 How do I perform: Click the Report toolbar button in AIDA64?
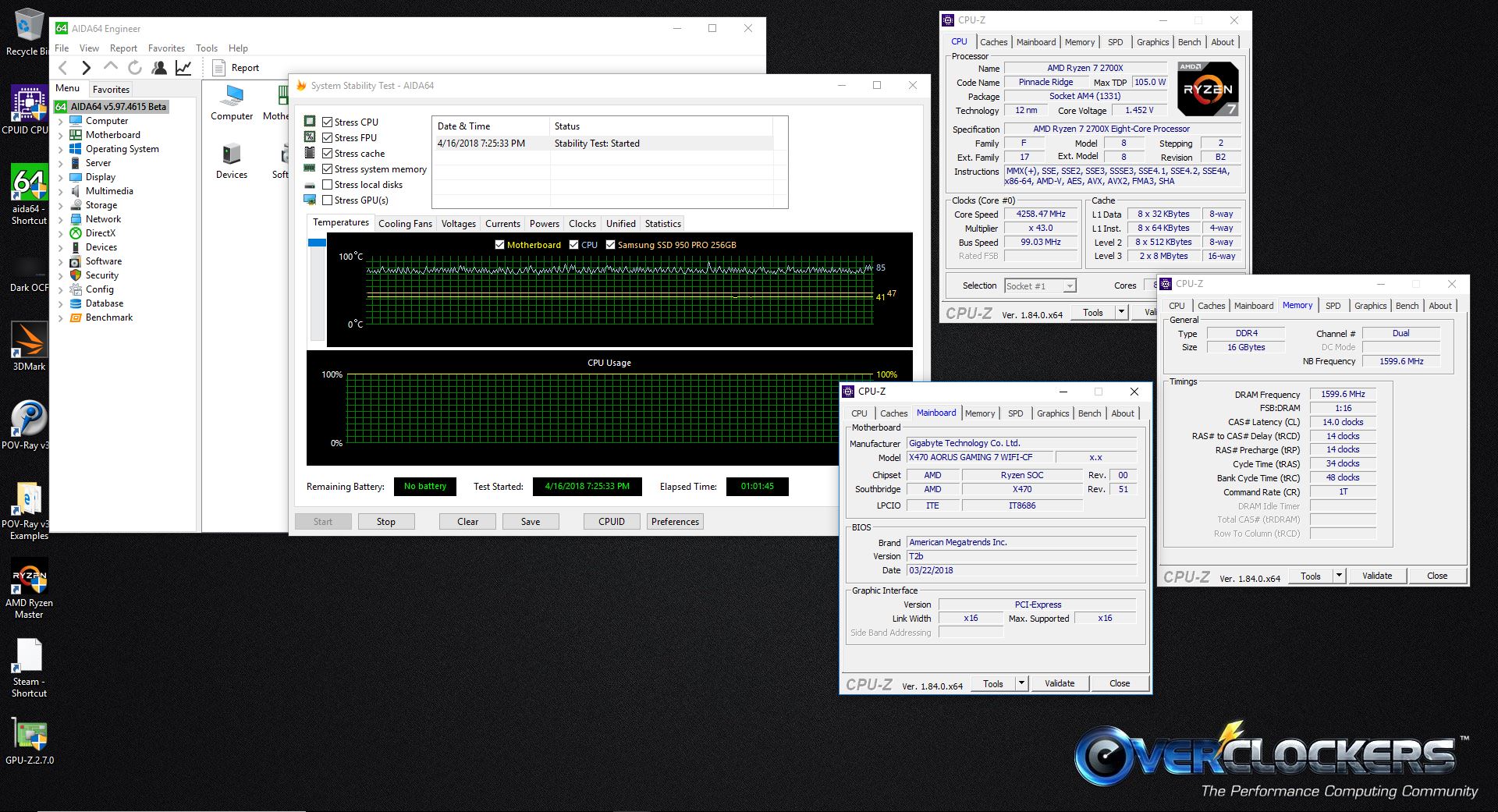(236, 68)
